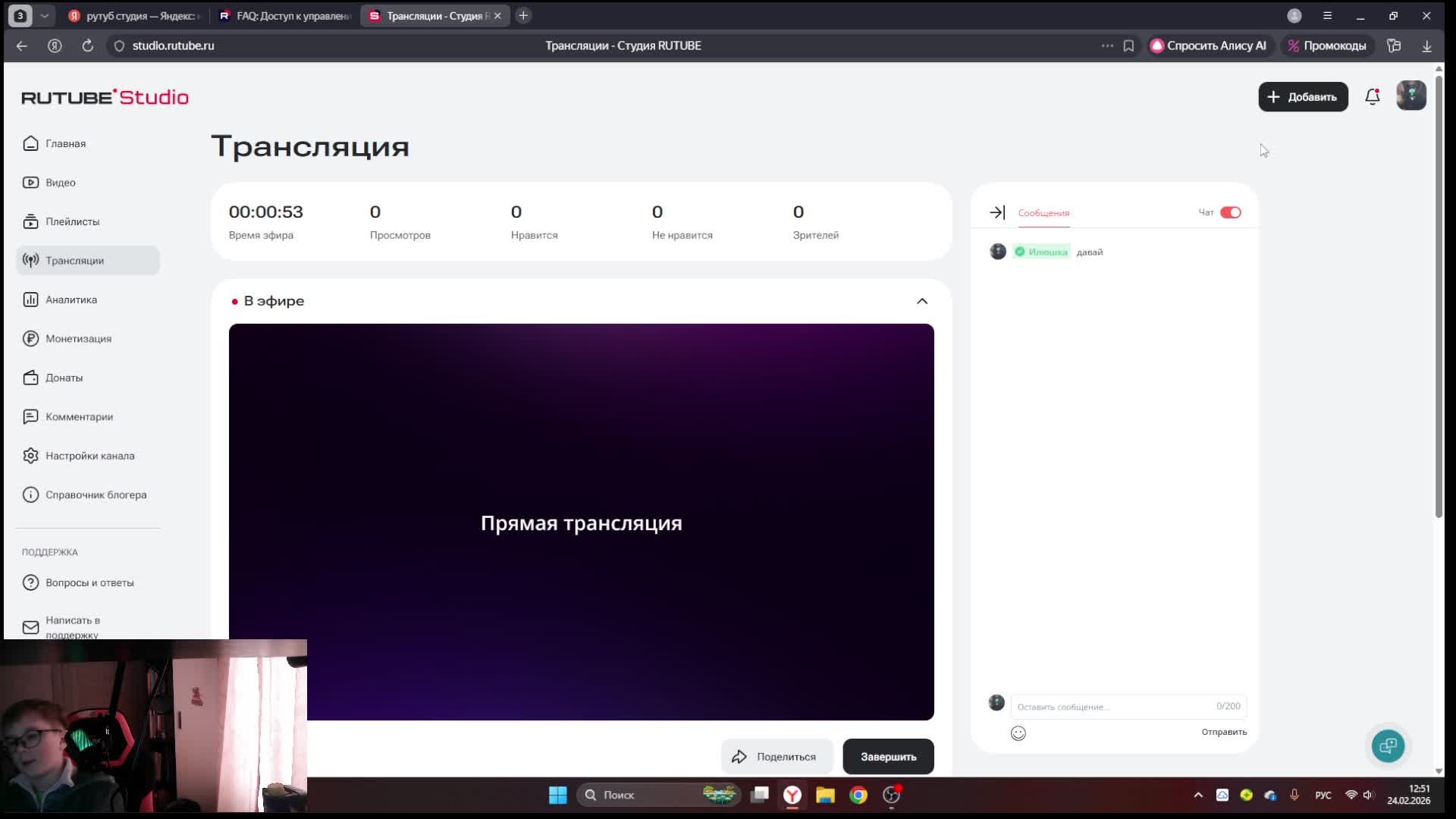Open the Аналитика section

coord(71,300)
